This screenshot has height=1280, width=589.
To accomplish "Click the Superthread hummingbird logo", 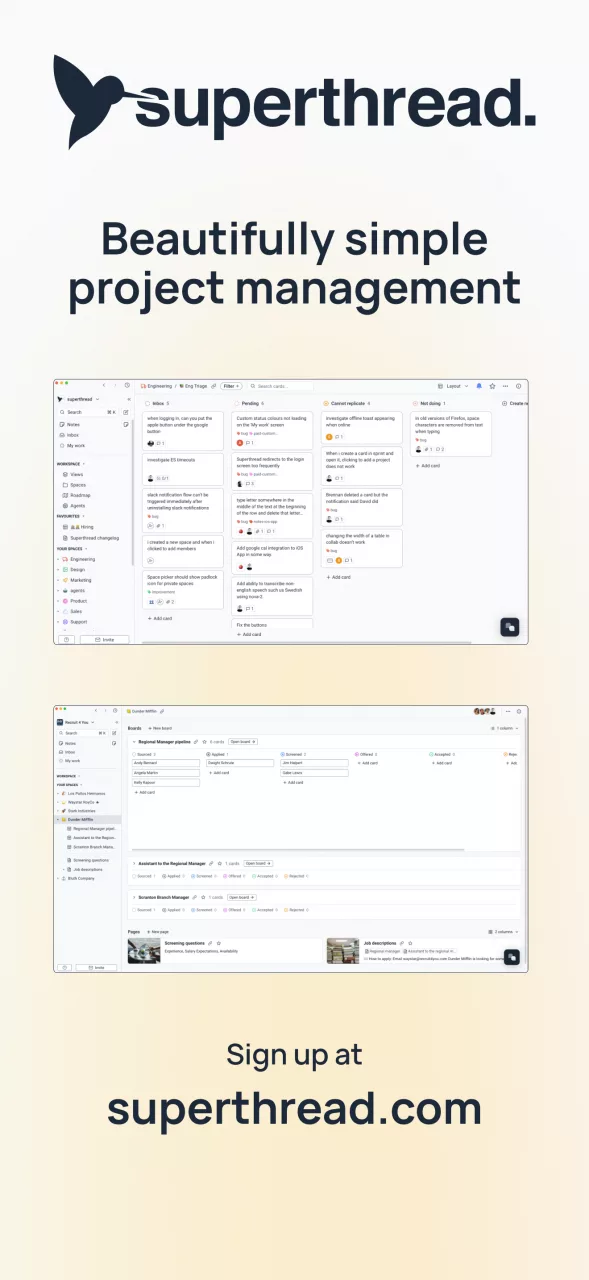I will point(96,101).
